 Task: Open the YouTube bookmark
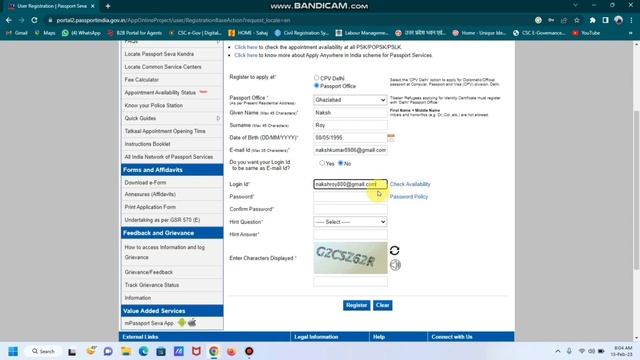coord(586,33)
